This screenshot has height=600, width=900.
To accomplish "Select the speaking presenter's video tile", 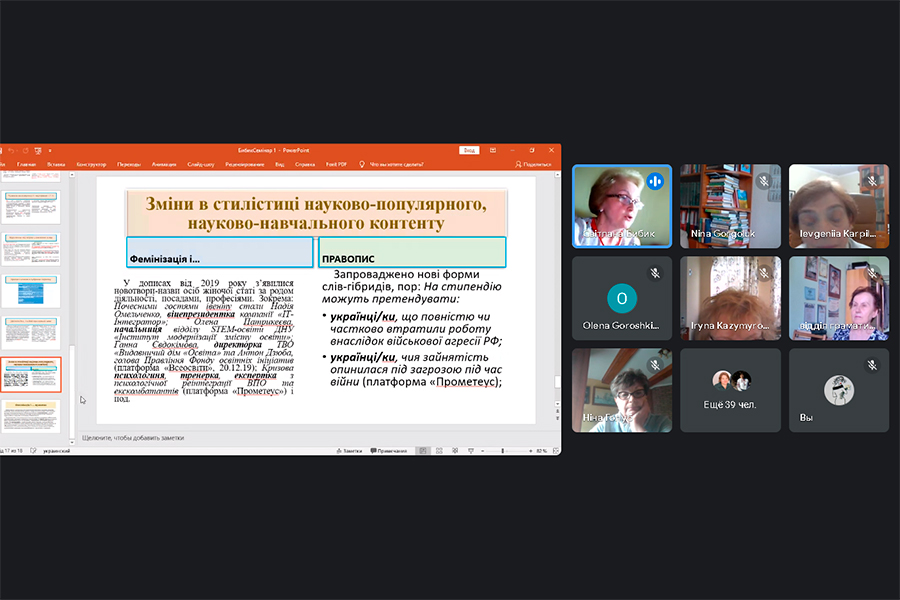I will tap(622, 206).
